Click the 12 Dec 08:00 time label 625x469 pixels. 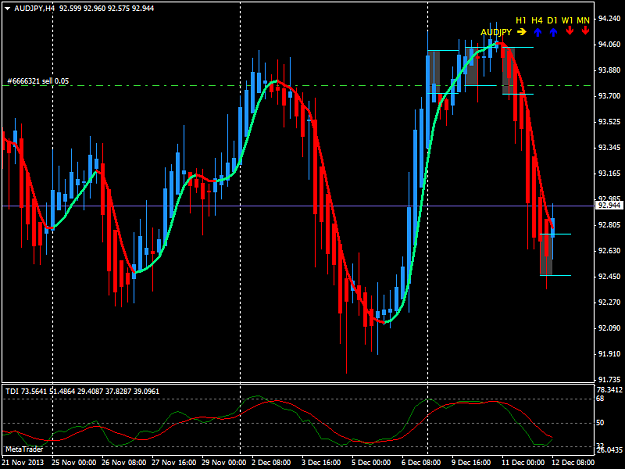pos(573,462)
